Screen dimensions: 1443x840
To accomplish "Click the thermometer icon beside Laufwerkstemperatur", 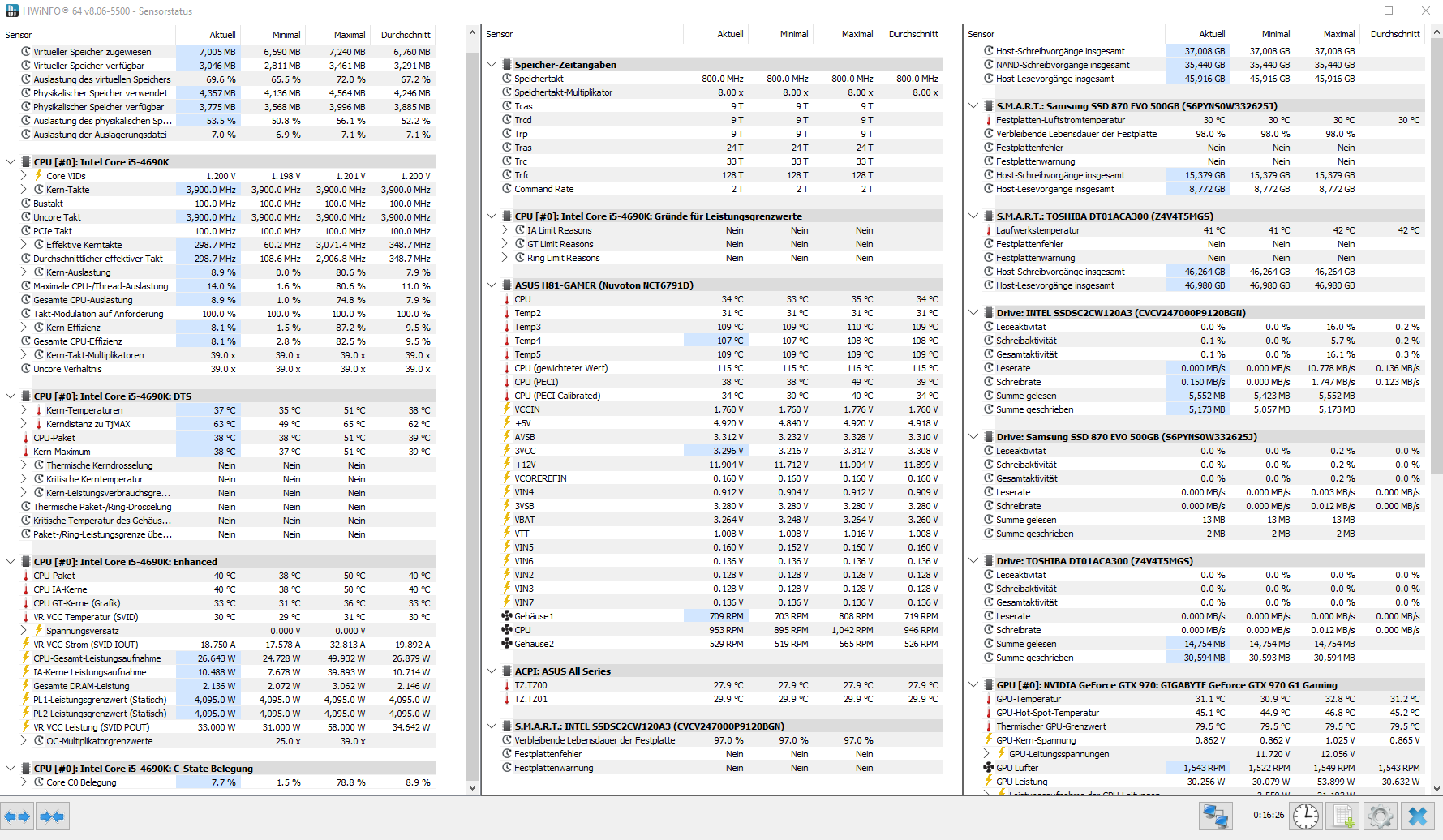I will [x=988, y=230].
